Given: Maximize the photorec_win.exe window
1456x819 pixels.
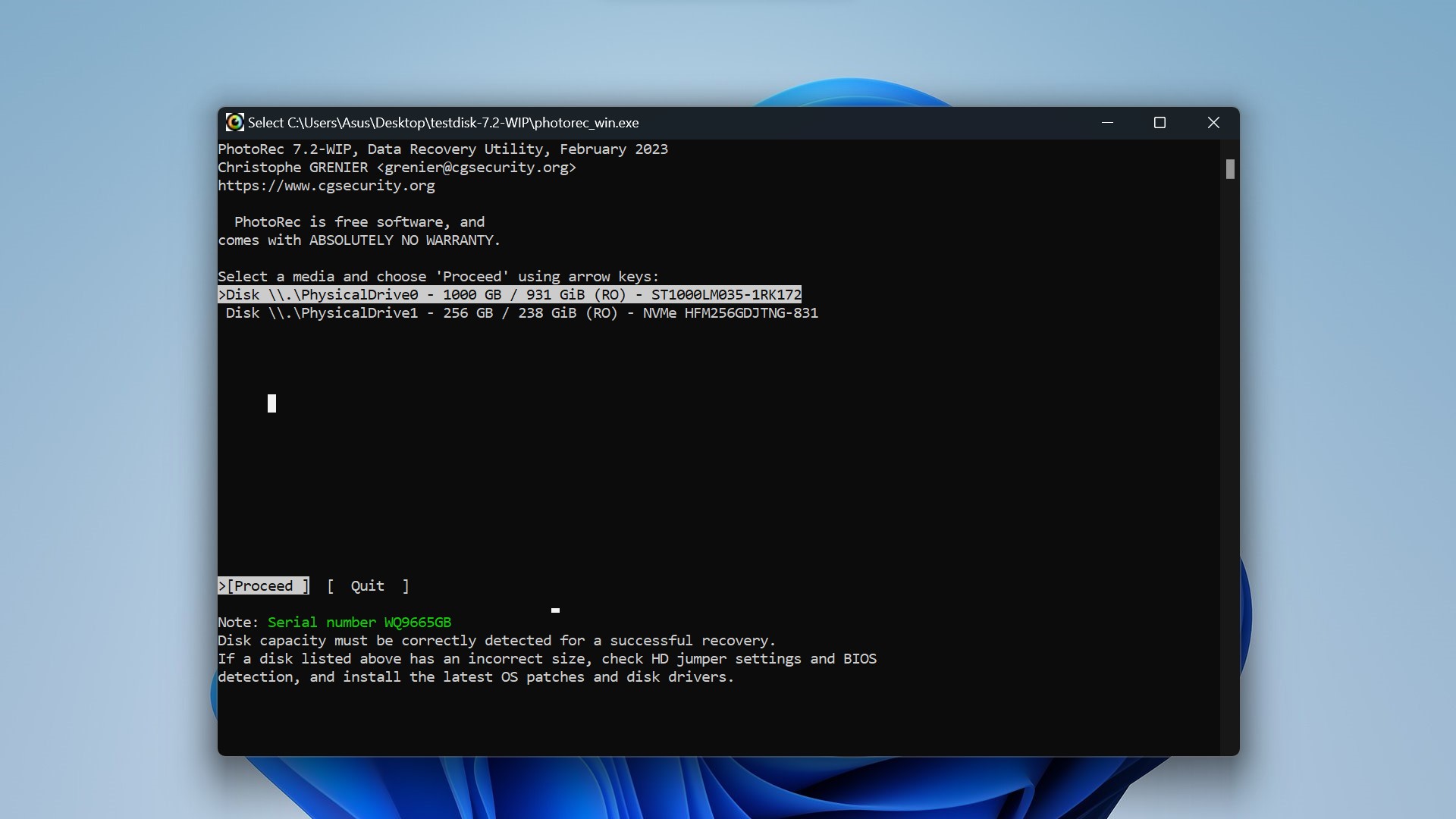Looking at the screenshot, I should click(x=1159, y=123).
